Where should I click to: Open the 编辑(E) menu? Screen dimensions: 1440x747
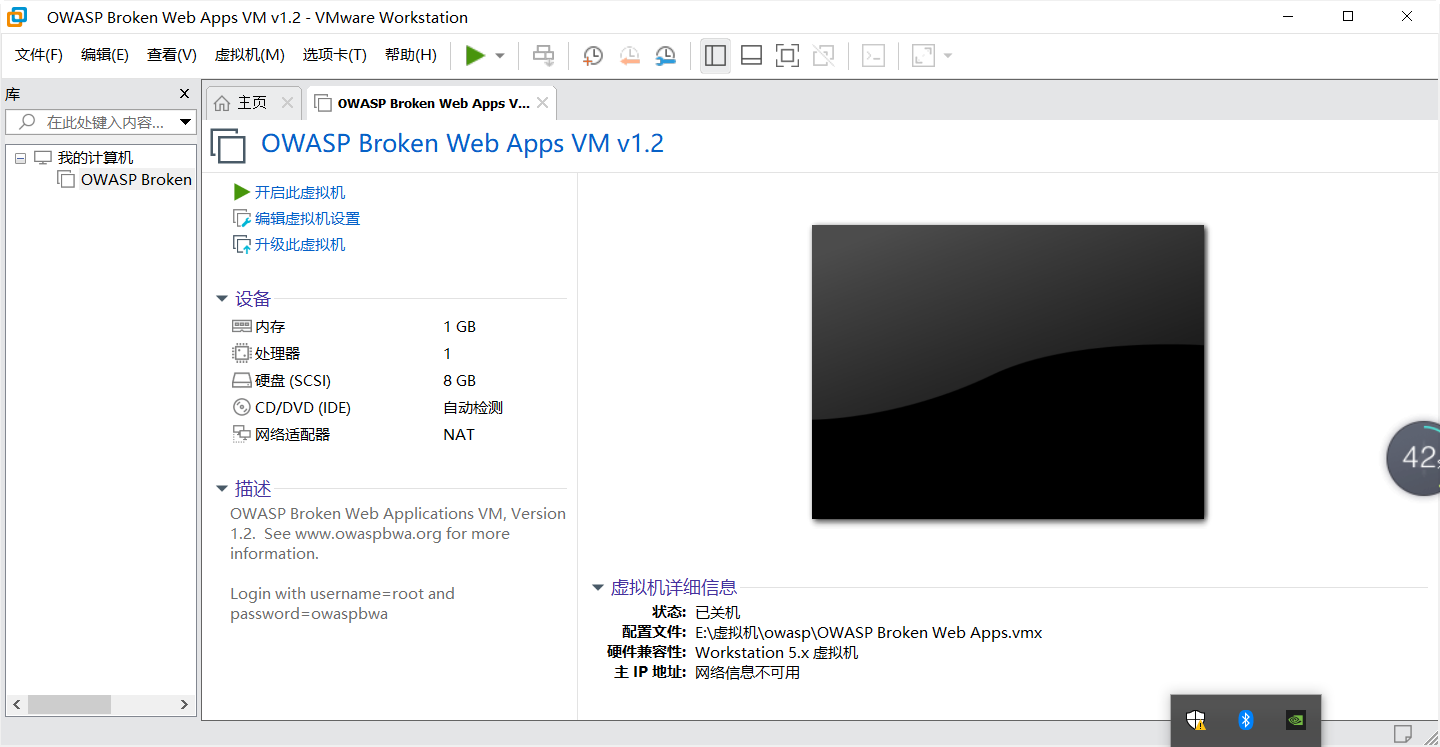(105, 55)
